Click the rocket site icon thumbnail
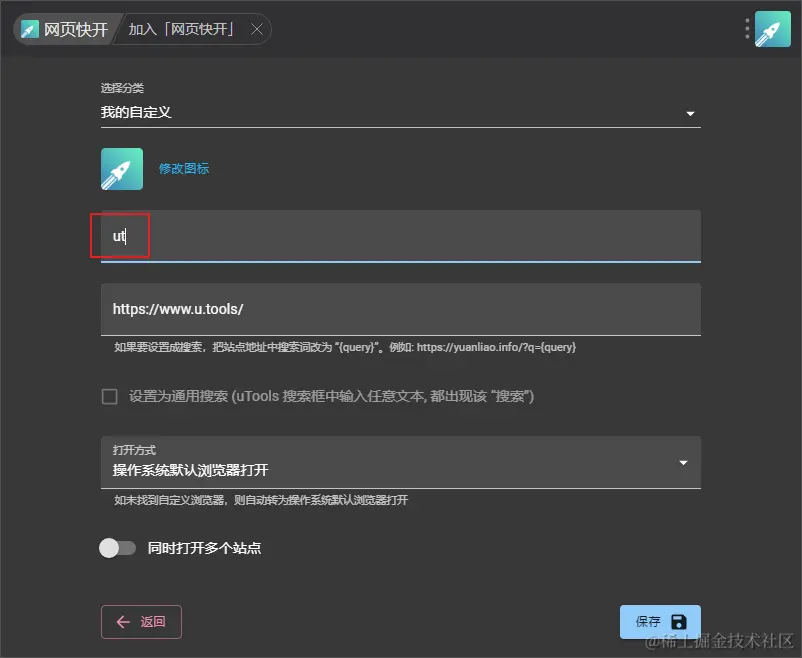 pyautogui.click(x=122, y=169)
